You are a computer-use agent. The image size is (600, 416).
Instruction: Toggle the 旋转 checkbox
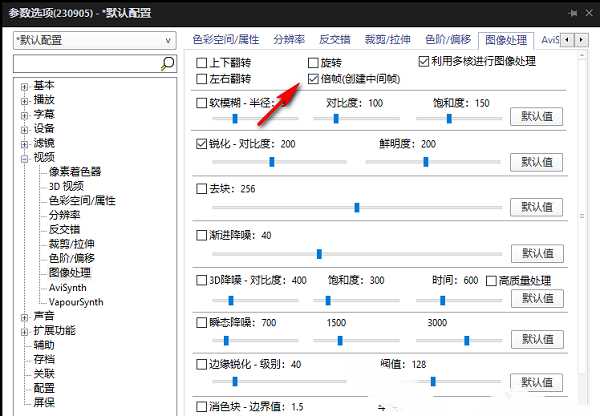click(313, 62)
